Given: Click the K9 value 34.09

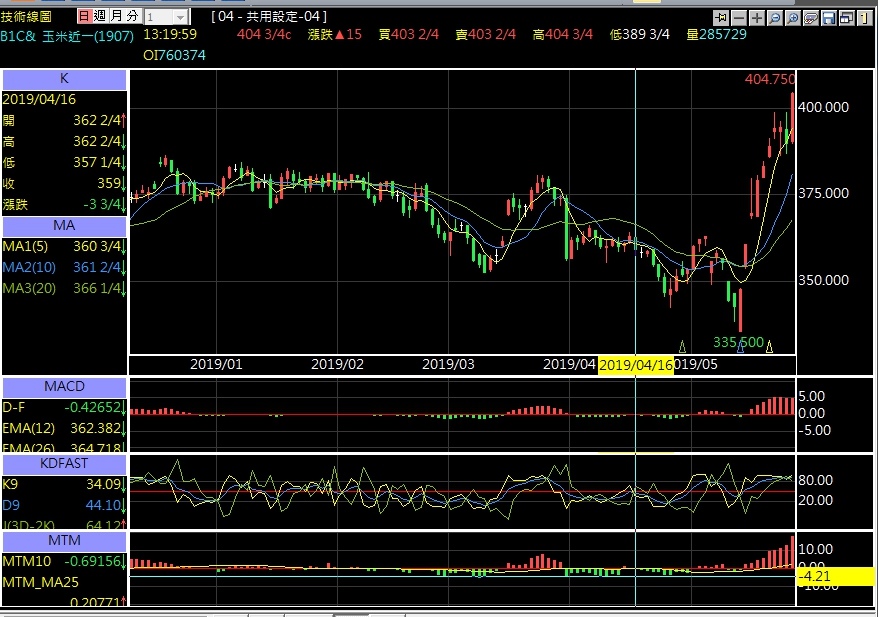Looking at the screenshot, I should [104, 484].
